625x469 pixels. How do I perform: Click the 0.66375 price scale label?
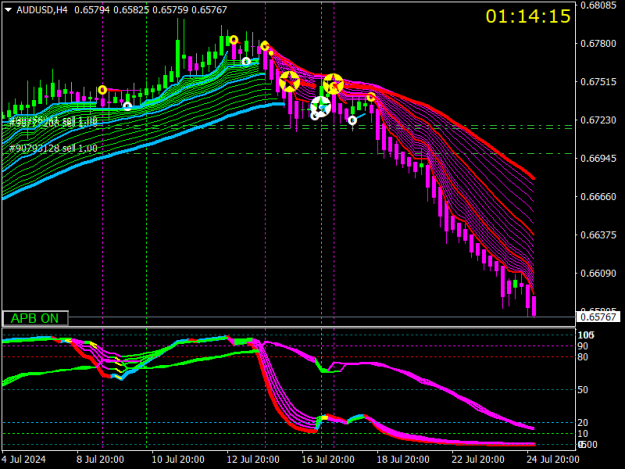[598, 235]
